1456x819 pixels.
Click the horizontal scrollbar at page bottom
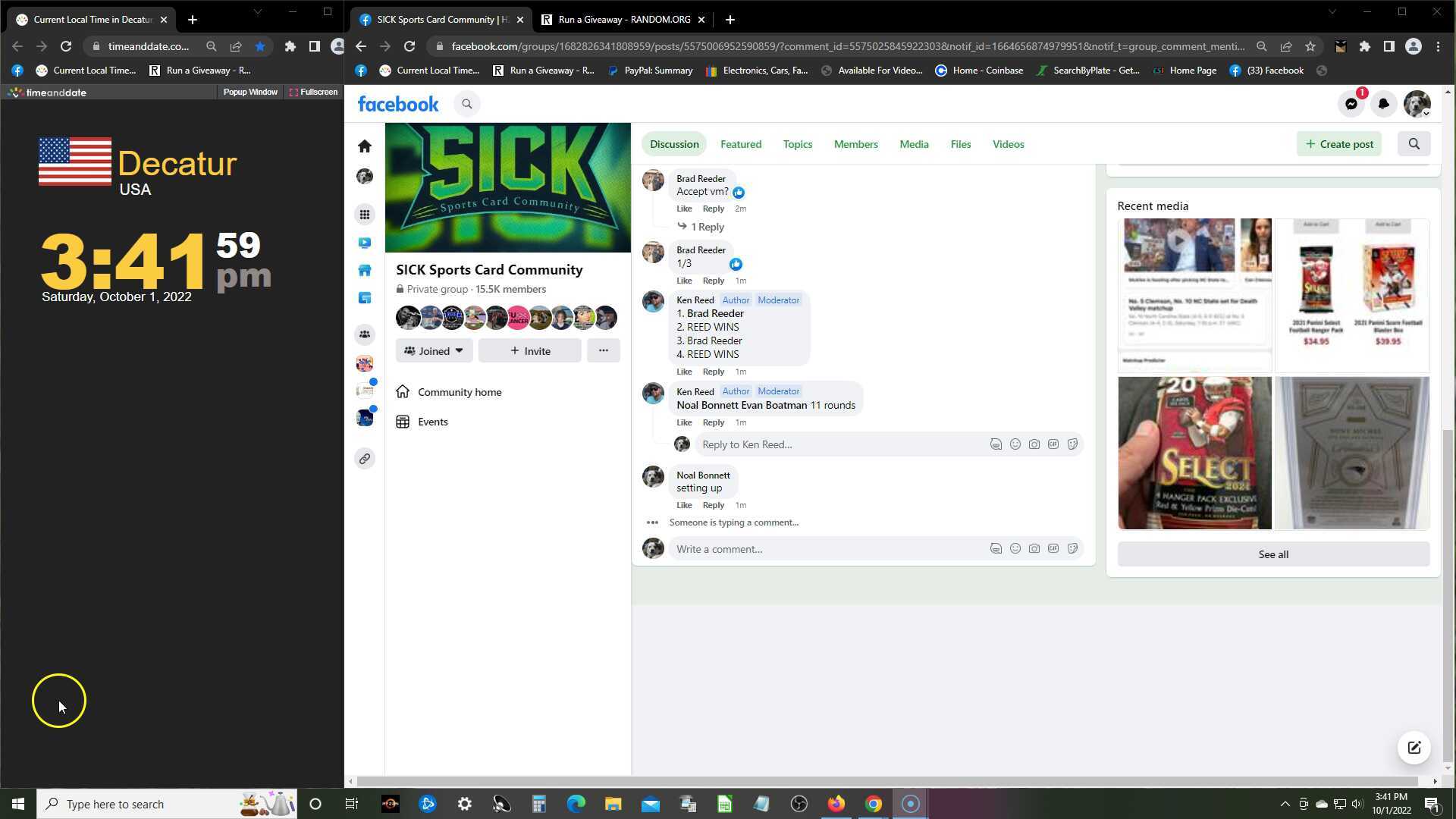point(887,781)
